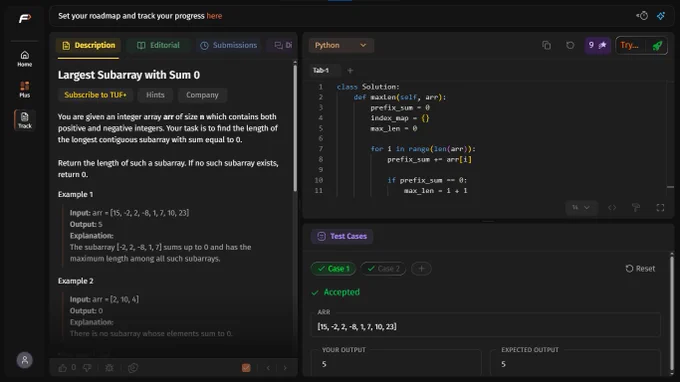The height and width of the screenshot is (382, 680).
Task: Expand editor with the fullscreen icon
Action: click(660, 208)
